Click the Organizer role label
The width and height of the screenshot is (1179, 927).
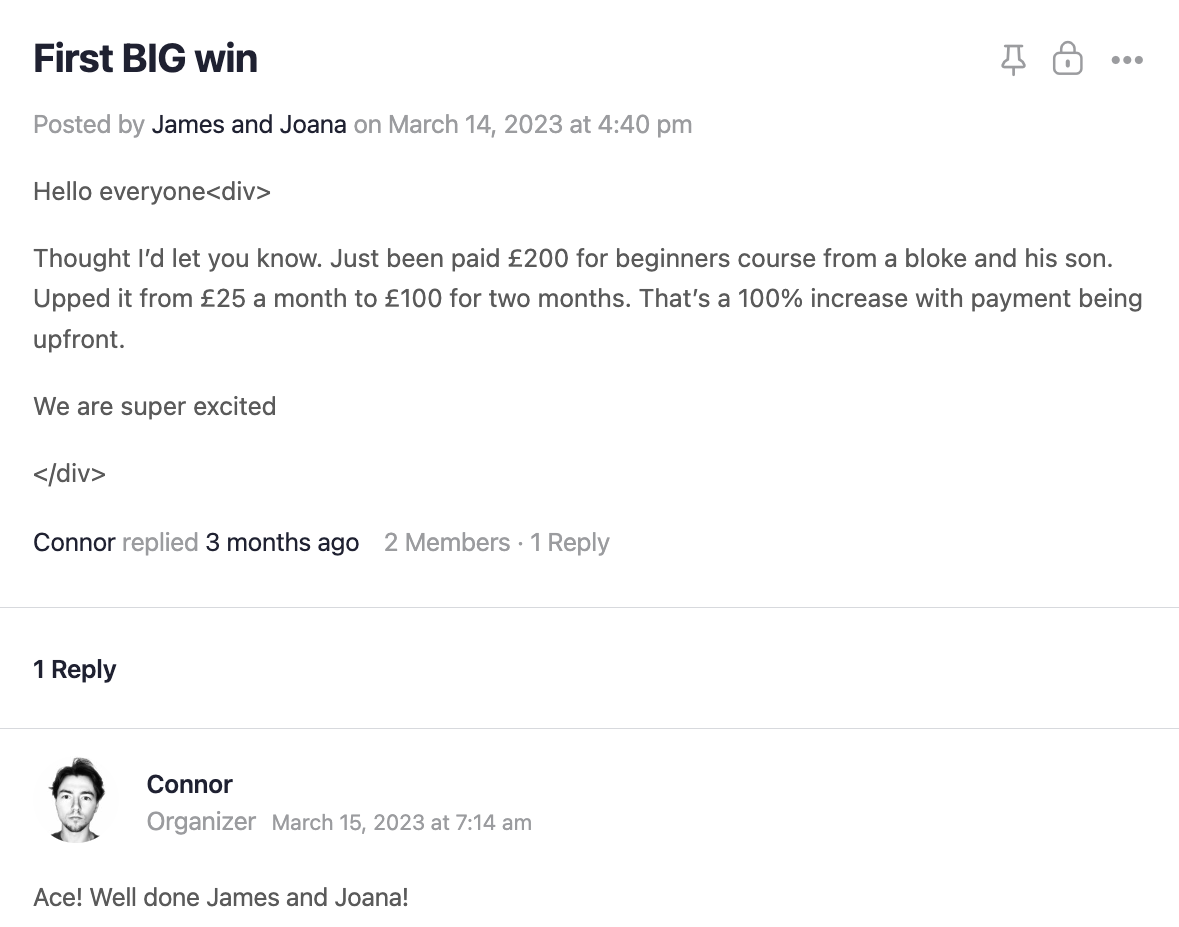[201, 822]
